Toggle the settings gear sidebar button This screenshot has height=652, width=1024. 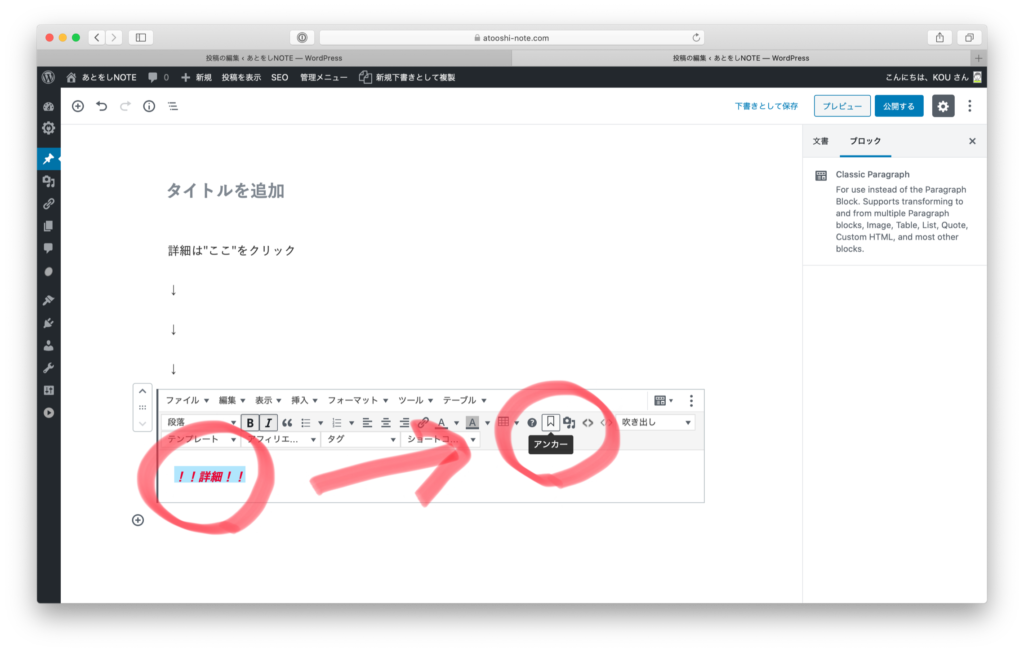[x=943, y=106]
